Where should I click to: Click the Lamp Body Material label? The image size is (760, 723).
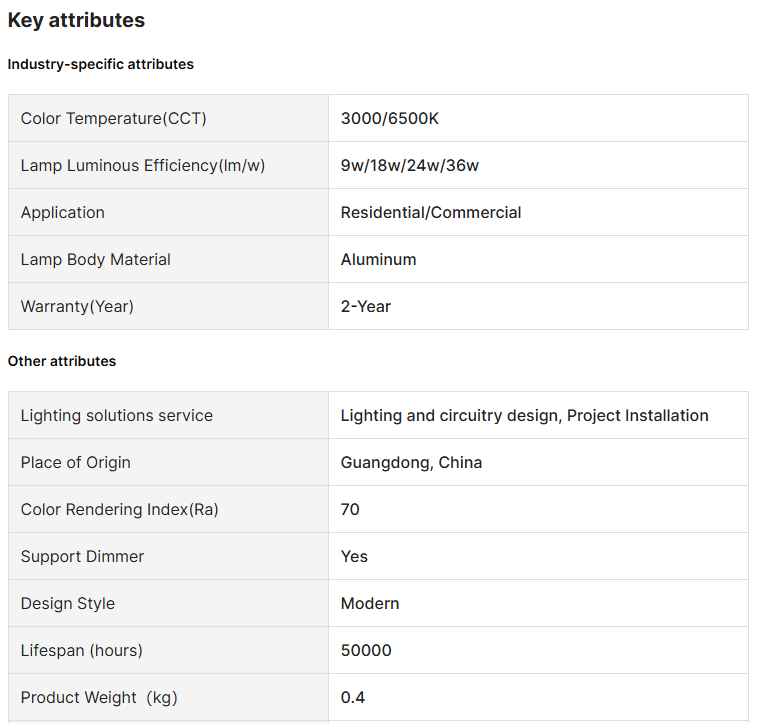(96, 260)
